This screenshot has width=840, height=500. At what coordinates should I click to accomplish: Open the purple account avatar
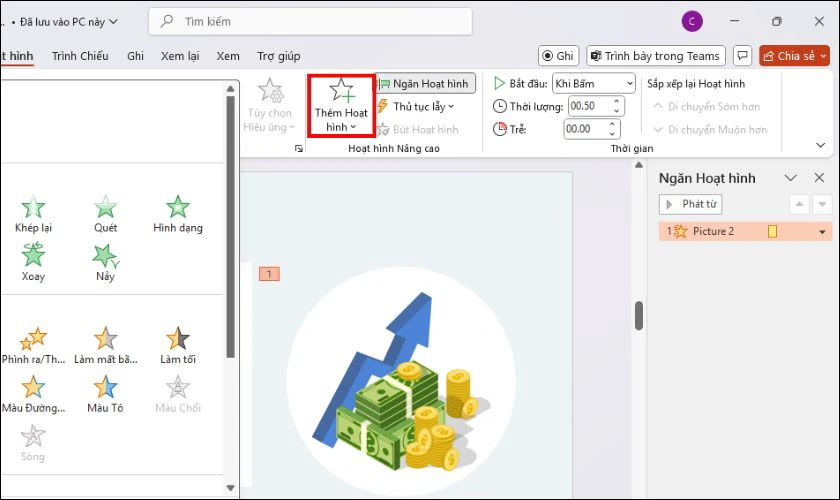click(x=692, y=21)
